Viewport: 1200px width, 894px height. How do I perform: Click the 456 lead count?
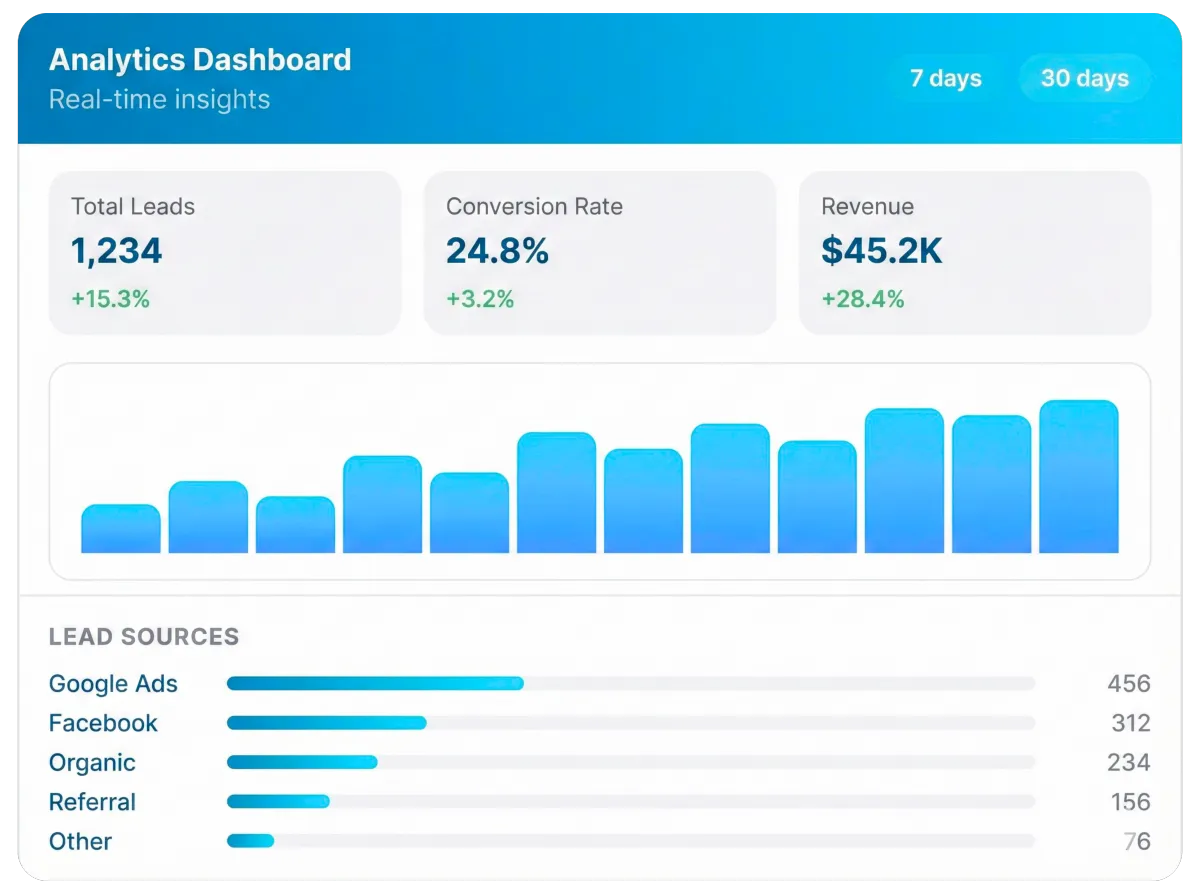point(1129,684)
